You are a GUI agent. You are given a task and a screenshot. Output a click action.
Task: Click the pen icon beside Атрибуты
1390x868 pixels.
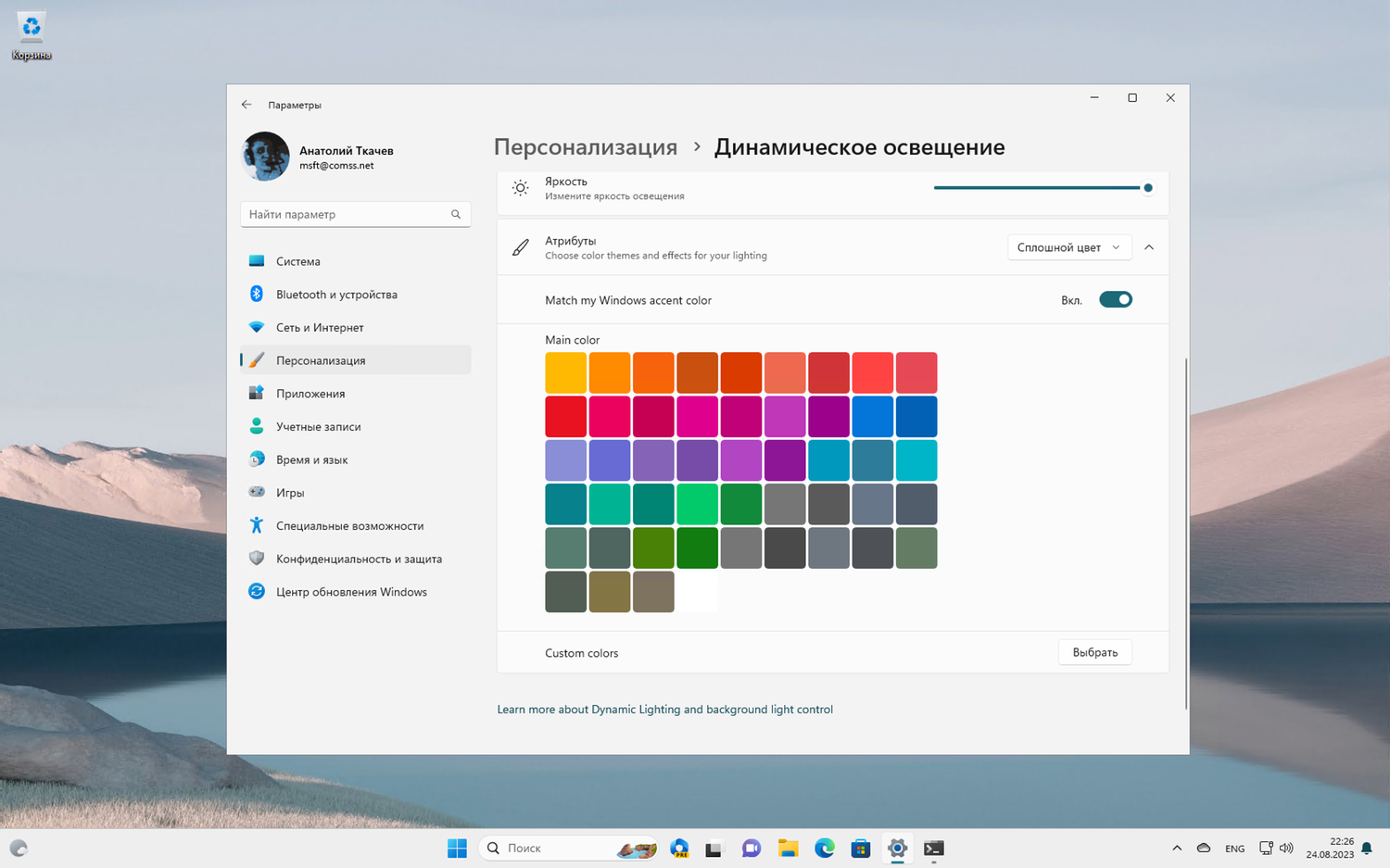click(521, 247)
